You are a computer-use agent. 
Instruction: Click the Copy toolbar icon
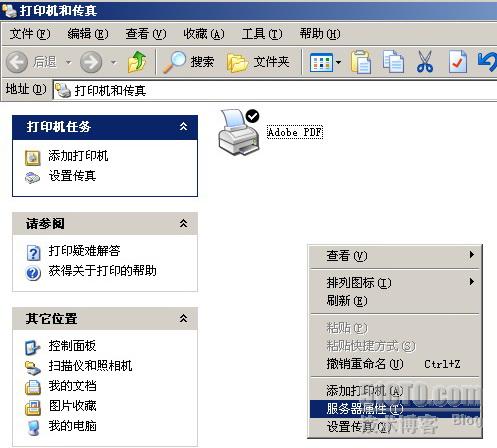pyautogui.click(x=393, y=61)
